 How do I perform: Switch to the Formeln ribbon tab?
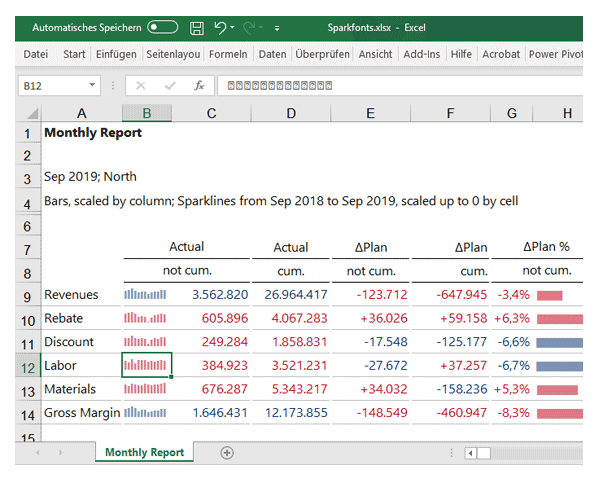228,54
